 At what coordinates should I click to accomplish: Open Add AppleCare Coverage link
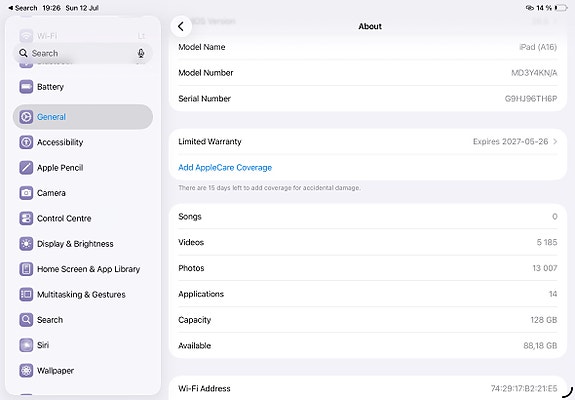[225, 168]
